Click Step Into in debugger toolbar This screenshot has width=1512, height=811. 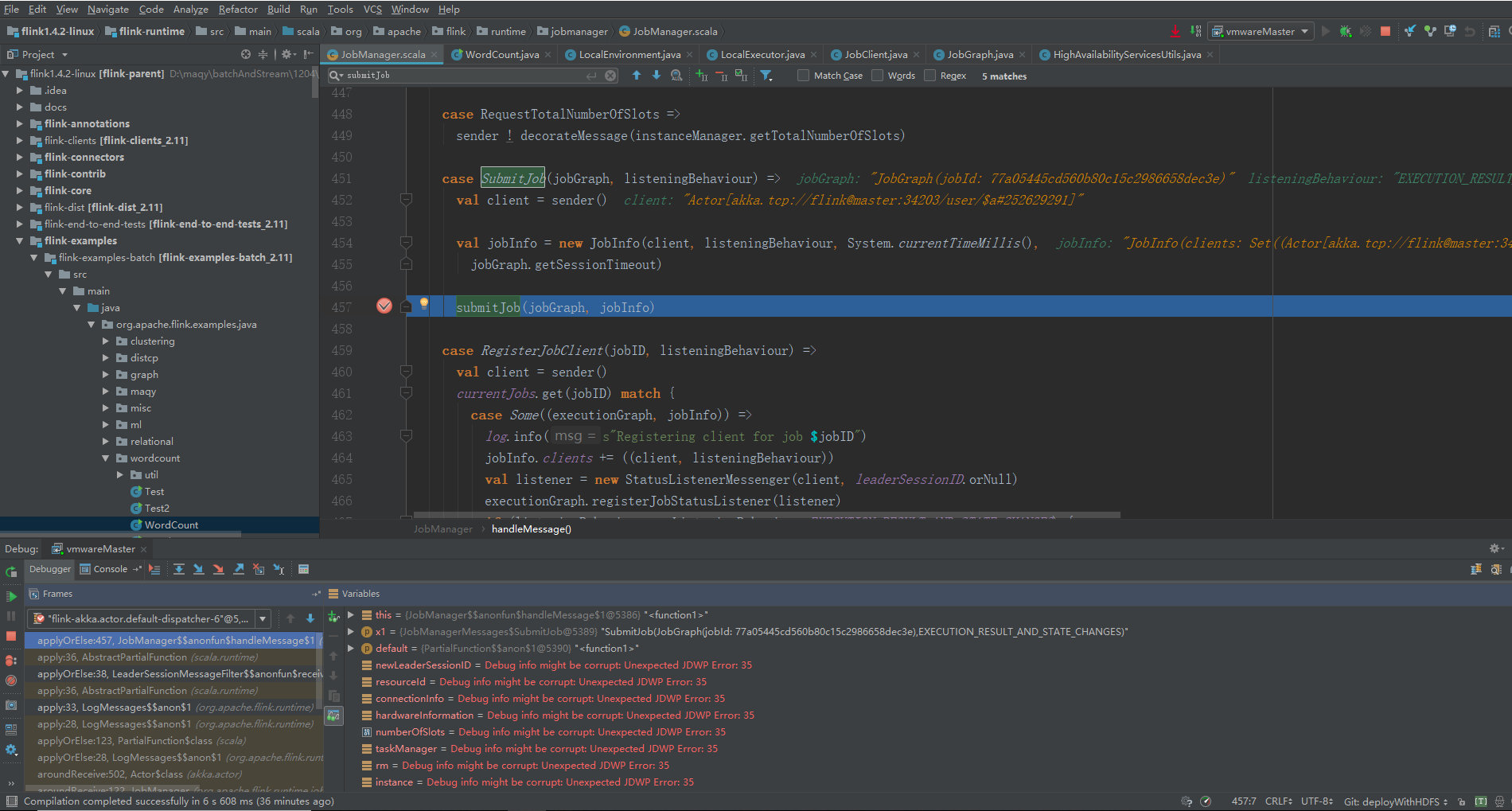pyautogui.click(x=198, y=569)
